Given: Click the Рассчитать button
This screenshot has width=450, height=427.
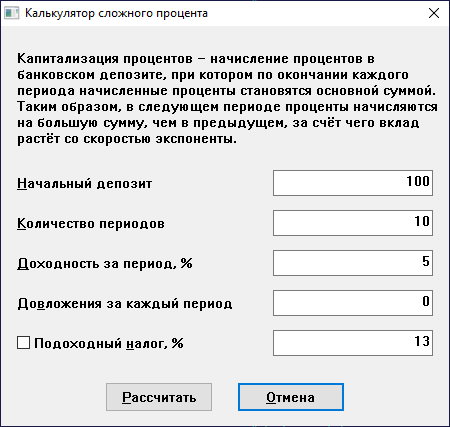Looking at the screenshot, I should click(x=159, y=397).
